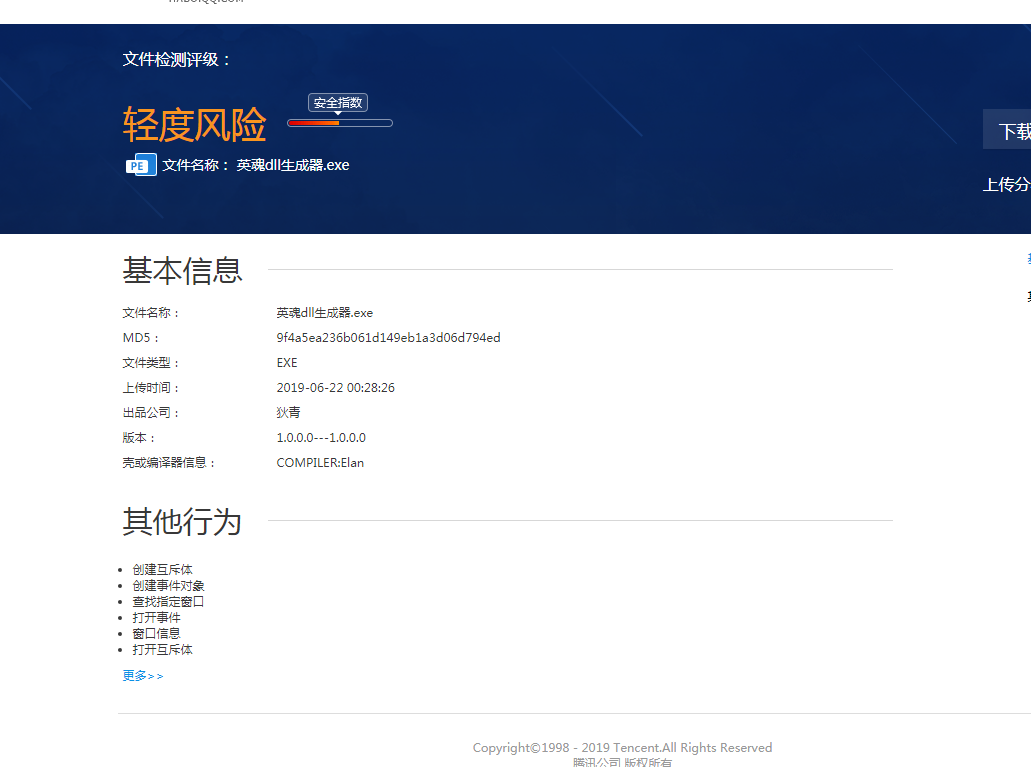Click the 轻度风险 rating heading
The image size is (1031, 767).
pyautogui.click(x=195, y=124)
